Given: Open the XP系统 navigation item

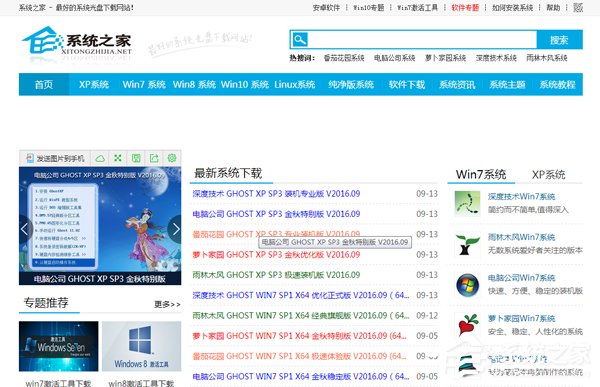Looking at the screenshot, I should 94,84.
